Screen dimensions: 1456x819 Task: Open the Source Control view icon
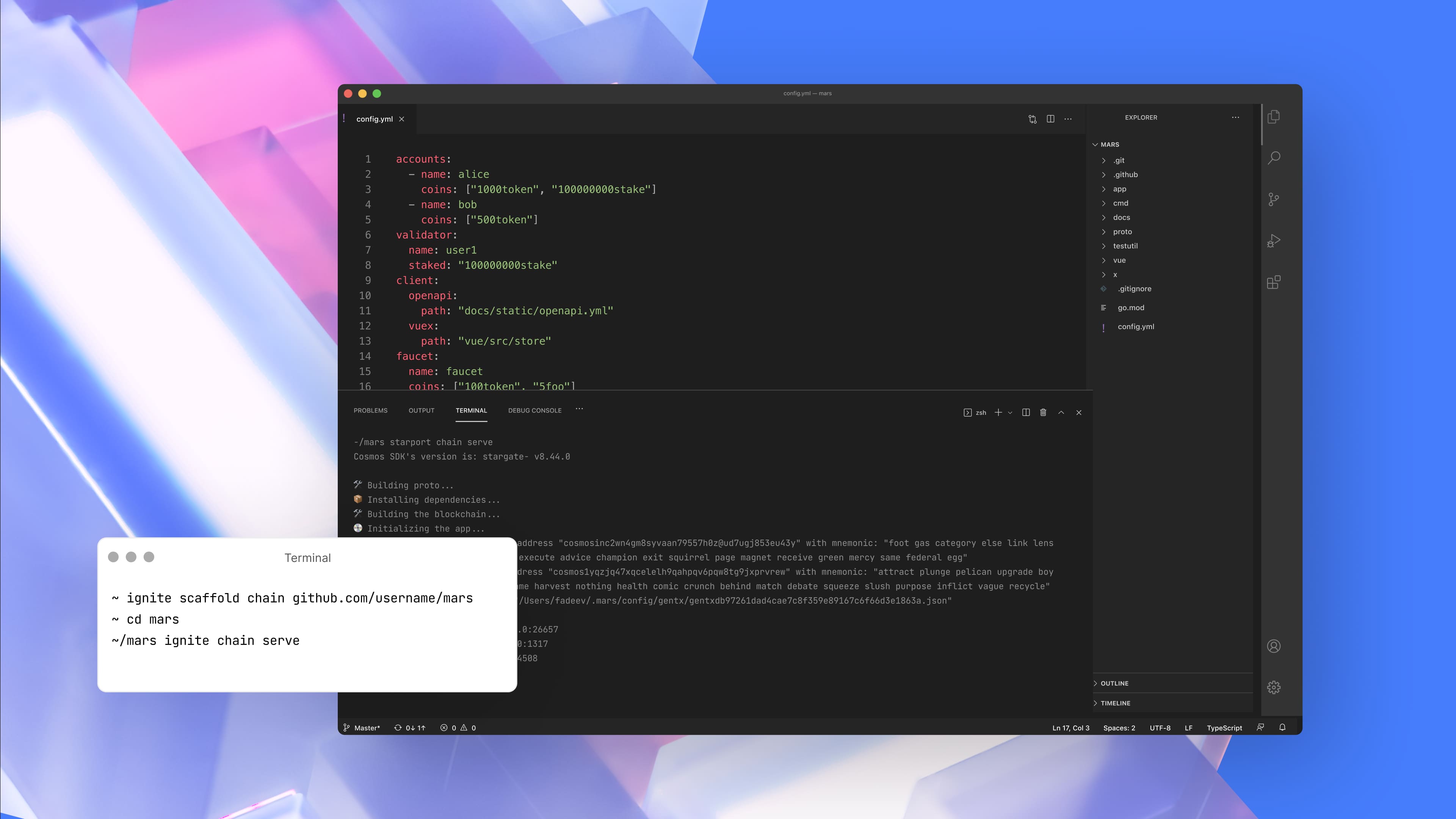pos(1273,199)
